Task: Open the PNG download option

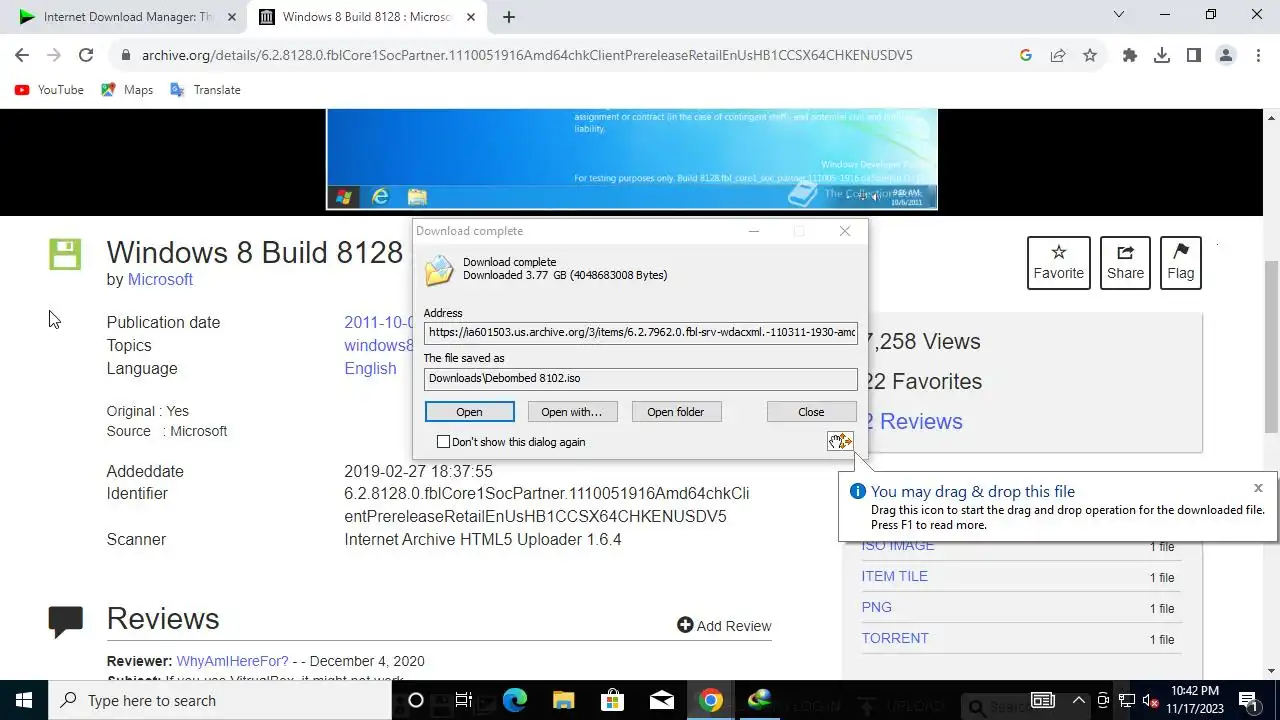Action: (x=877, y=607)
